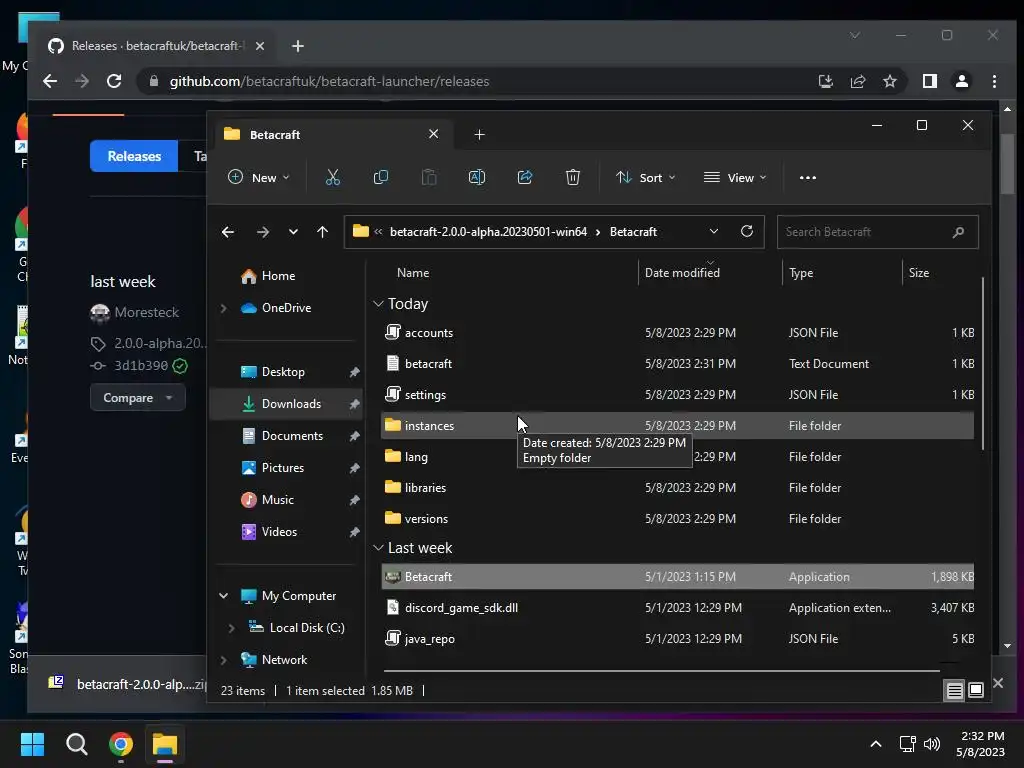Expand OneDrive in navigation pane
Image resolution: width=1024 pixels, height=768 pixels.
223,308
